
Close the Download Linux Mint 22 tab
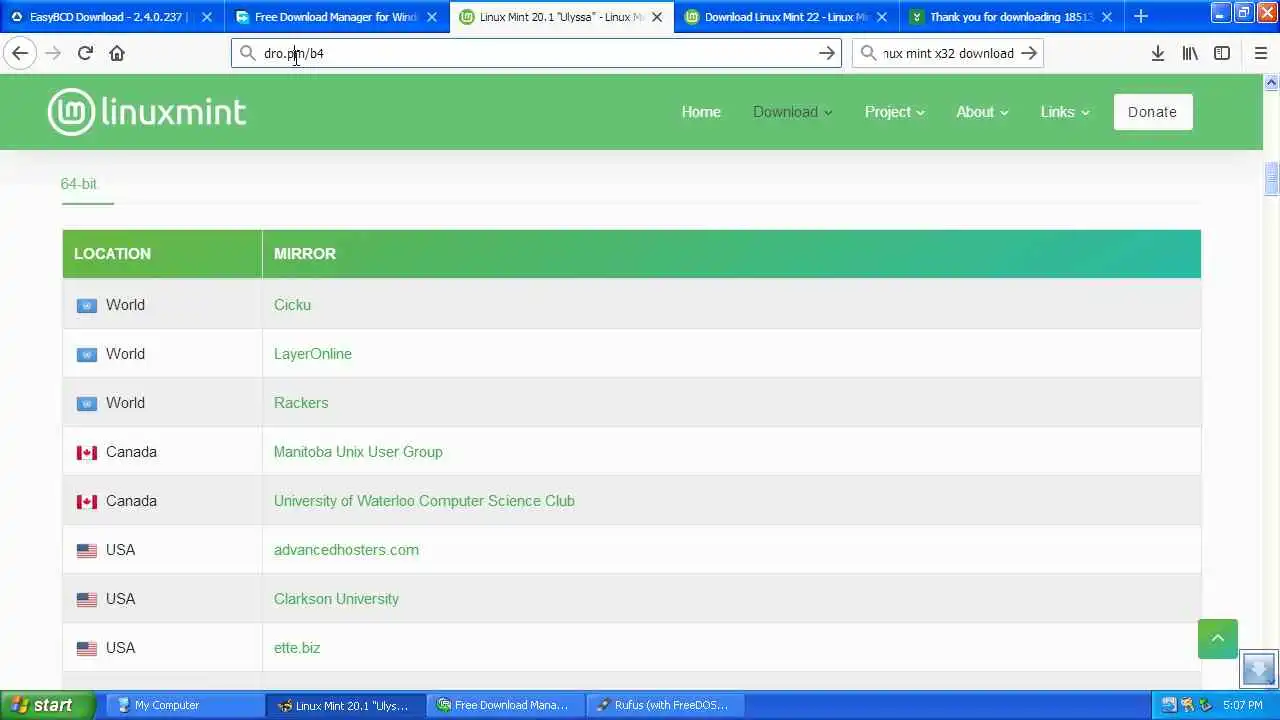[882, 17]
